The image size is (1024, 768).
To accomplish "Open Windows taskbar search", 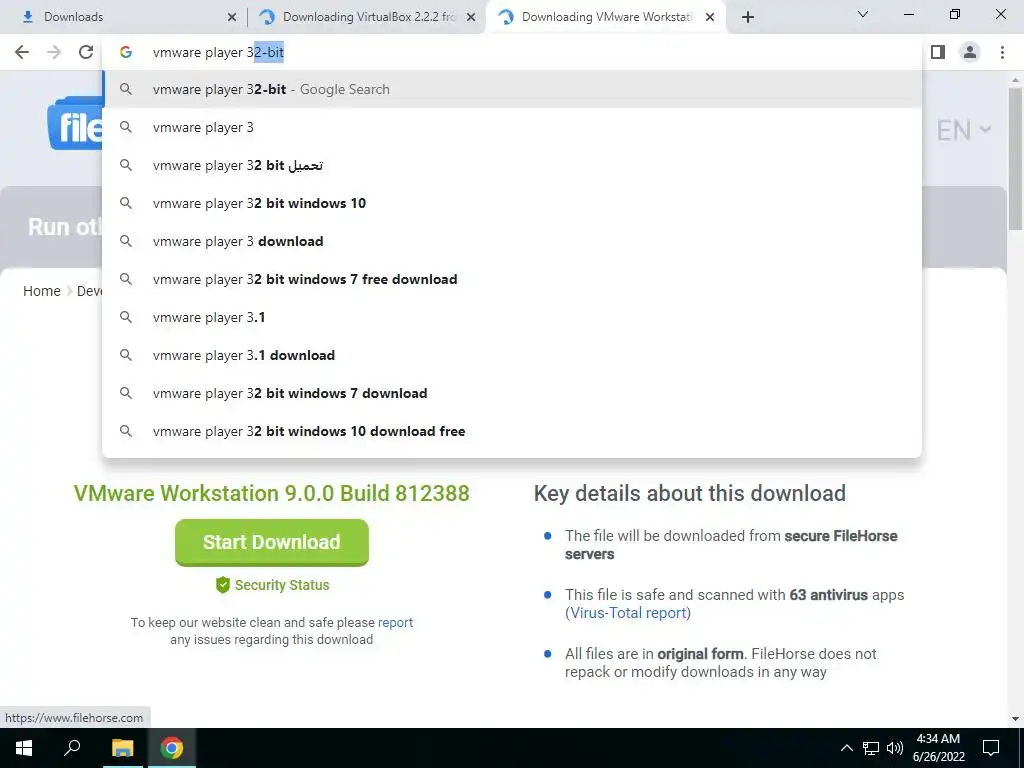I will (x=72, y=748).
